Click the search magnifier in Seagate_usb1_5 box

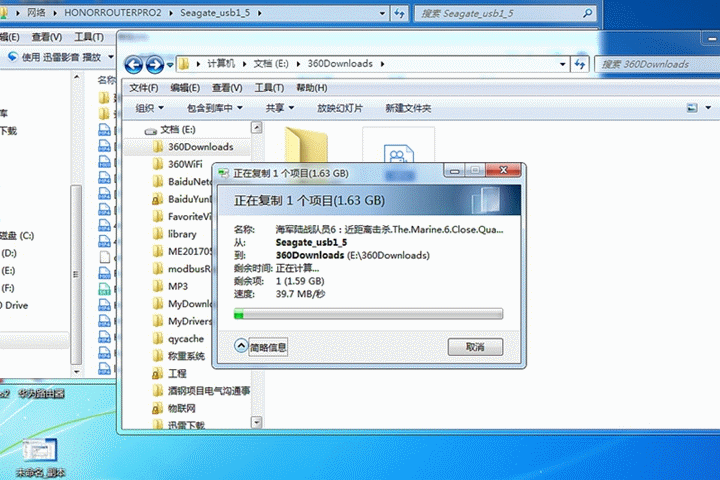(587, 13)
